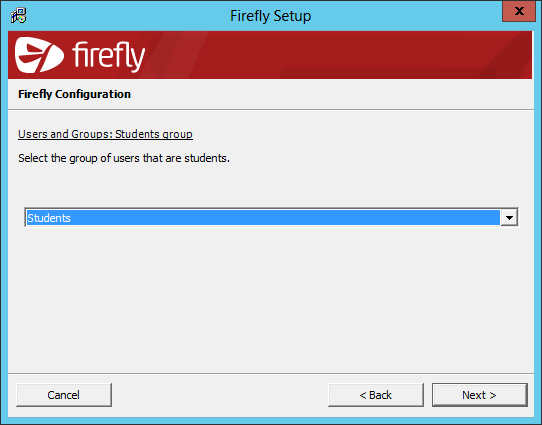Close the Firefly Setup window
The width and height of the screenshot is (542, 425).
pos(518,11)
